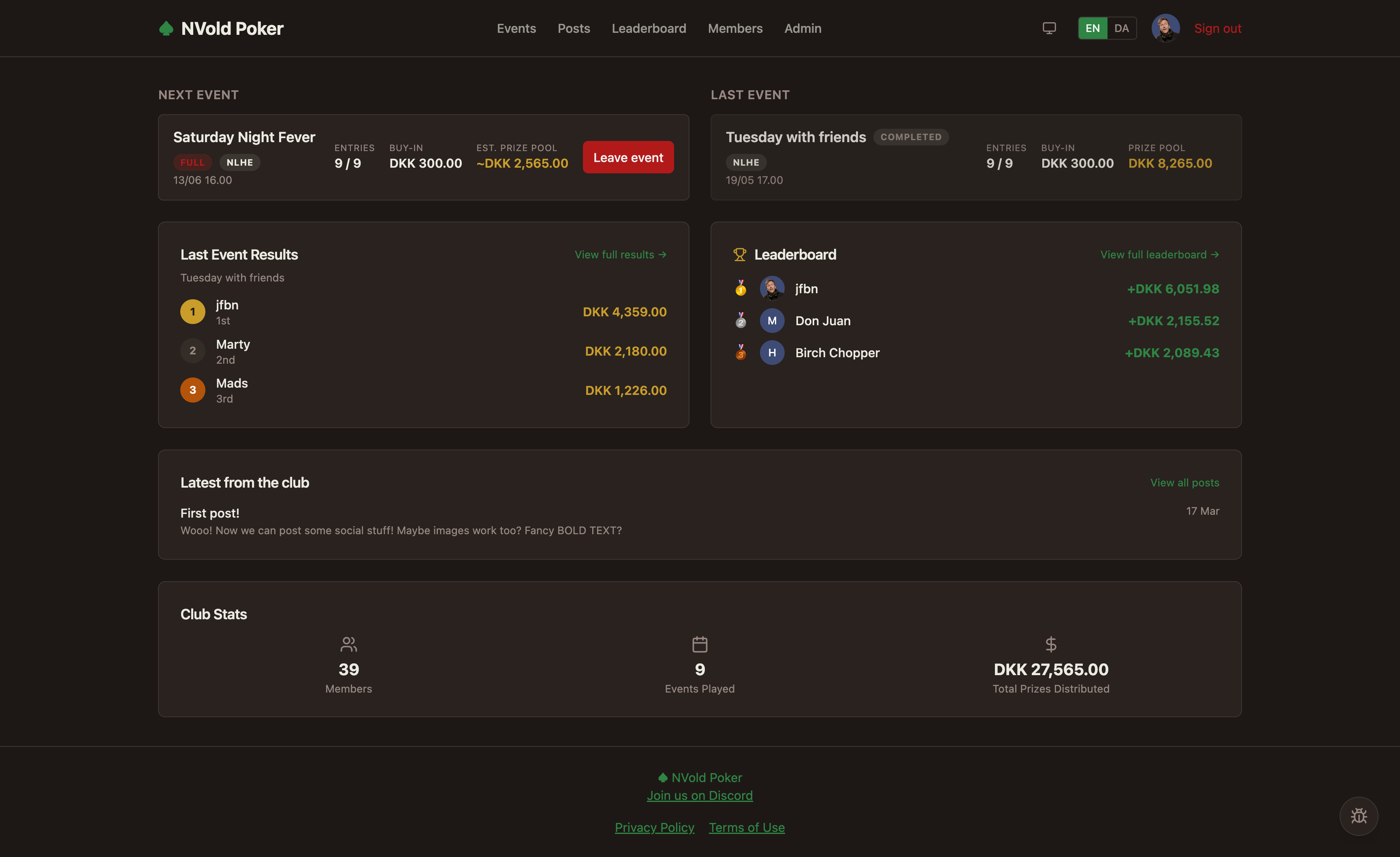Screen dimensions: 1400x857
Task: Open the Admin section
Action: 802,28
